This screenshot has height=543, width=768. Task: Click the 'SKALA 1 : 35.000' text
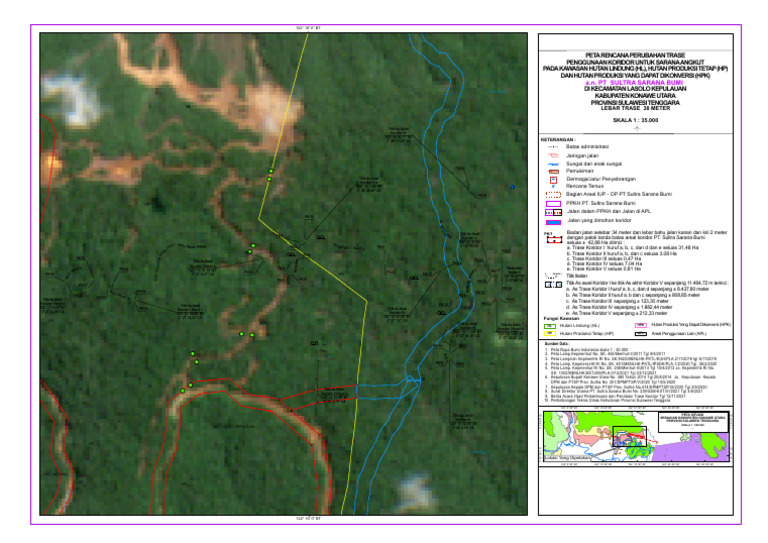[635, 120]
